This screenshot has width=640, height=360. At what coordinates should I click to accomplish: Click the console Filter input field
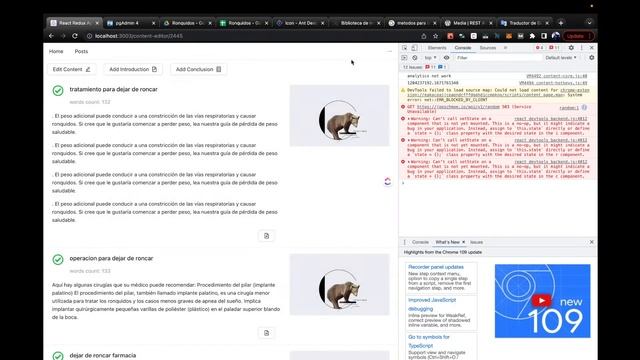(498, 58)
